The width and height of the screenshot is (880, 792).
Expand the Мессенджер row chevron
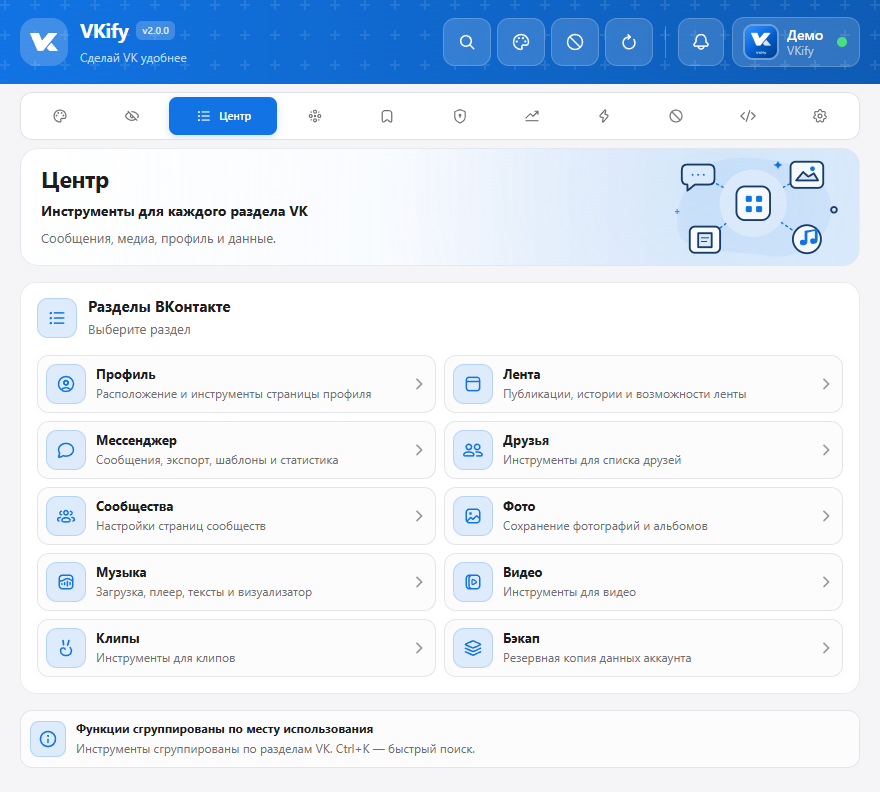(419, 450)
